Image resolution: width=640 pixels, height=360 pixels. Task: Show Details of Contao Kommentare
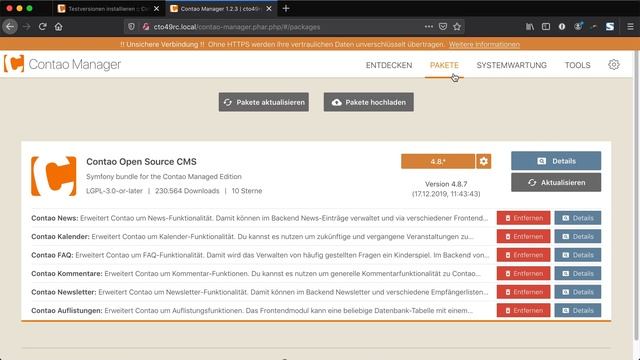point(578,273)
